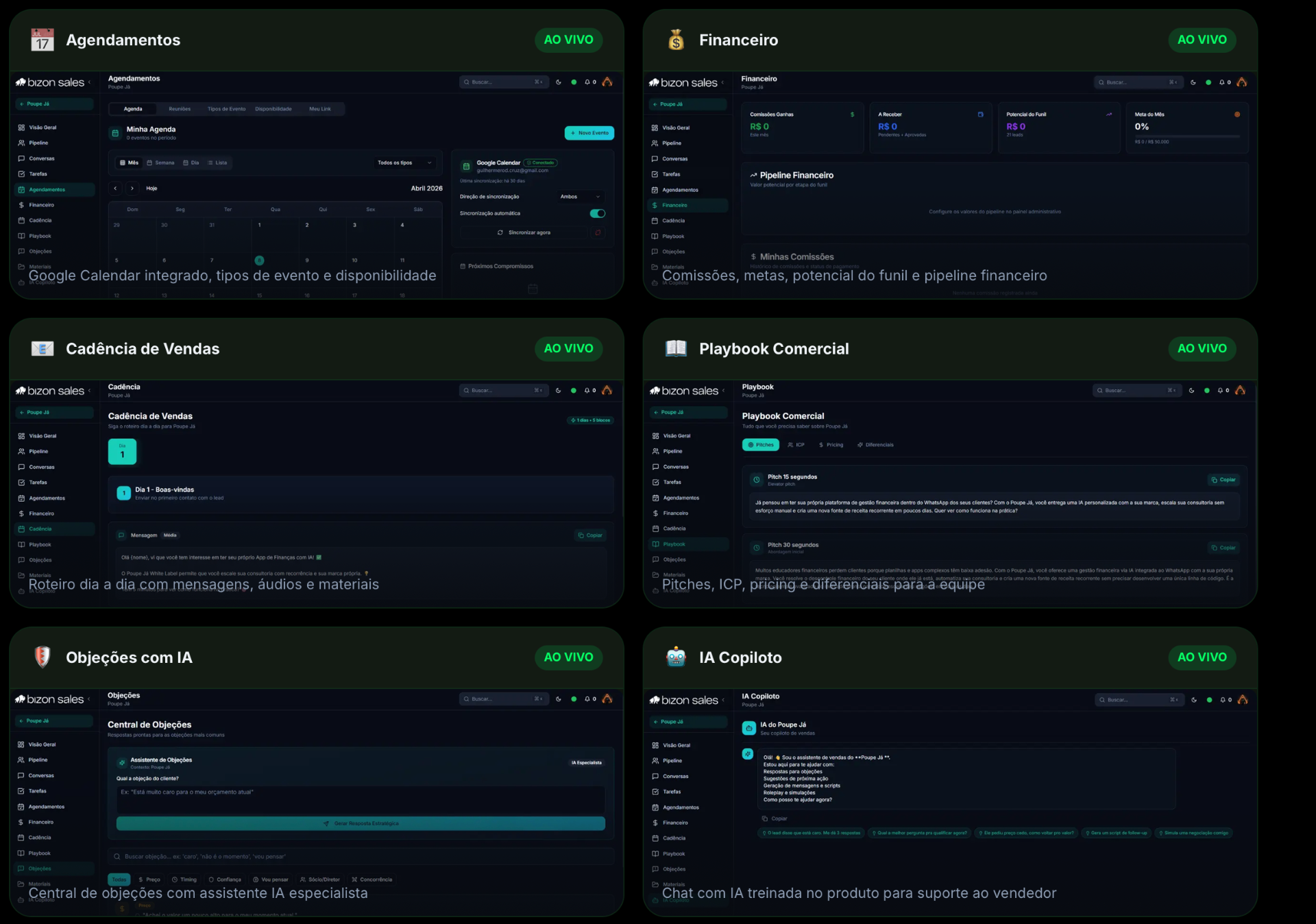
Task: Click the Hoje button in the calendar
Action: (151, 188)
